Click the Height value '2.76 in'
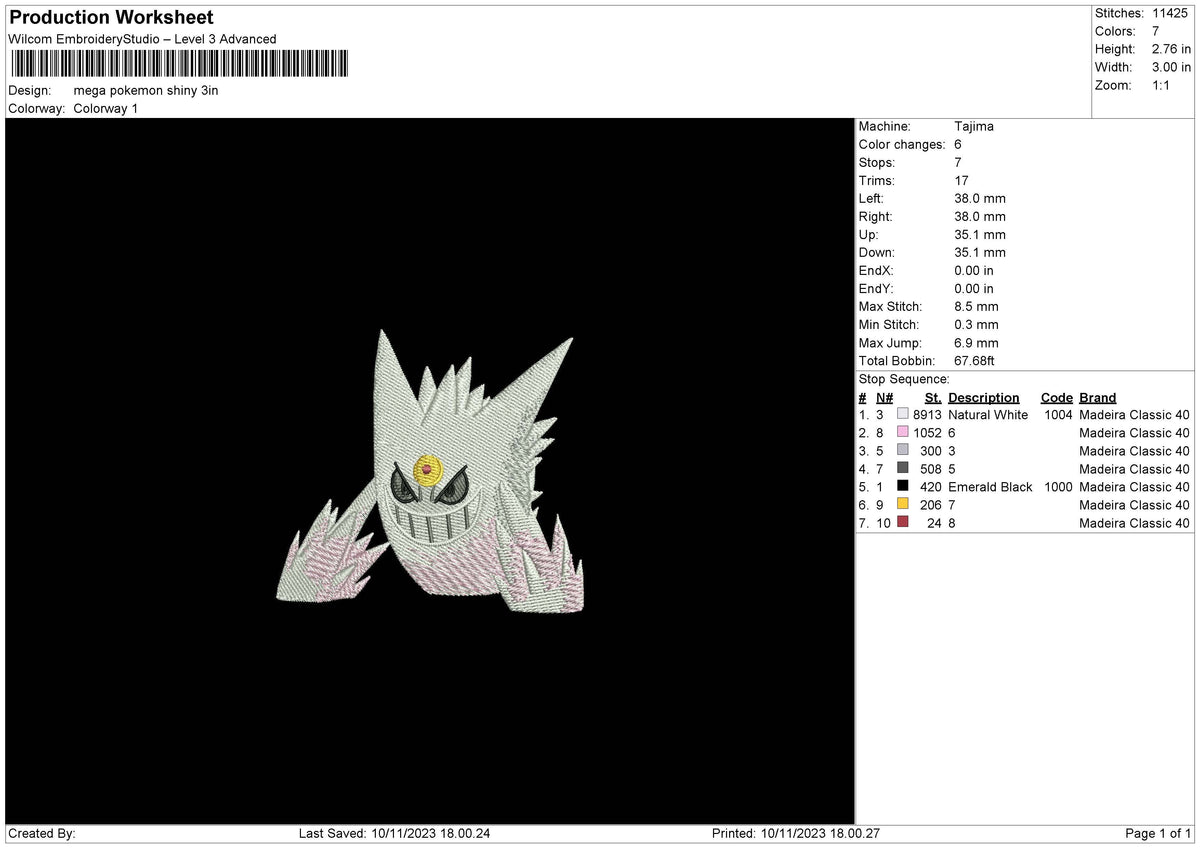Viewport: 1200px width, 848px height. click(1171, 49)
